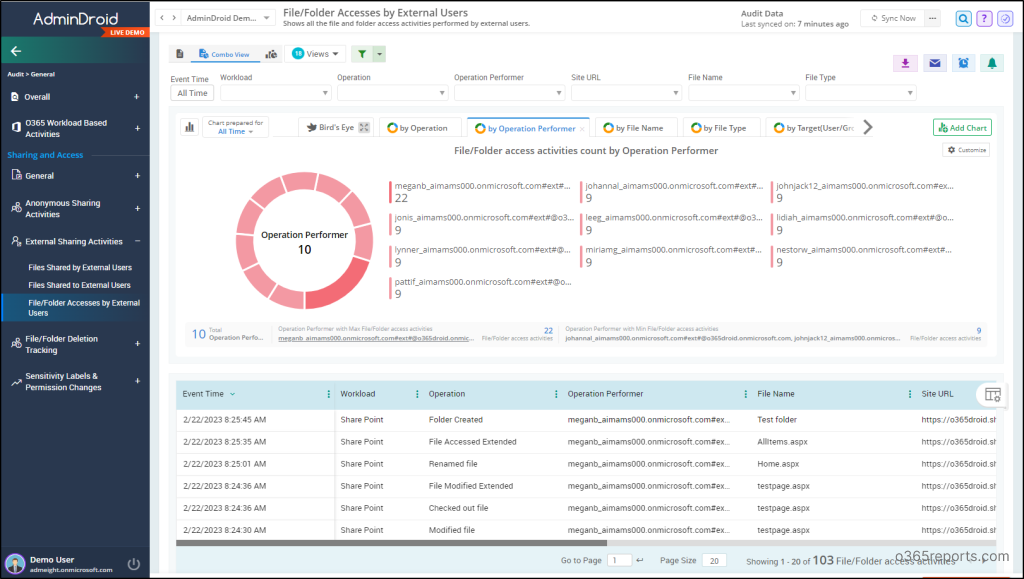Expand O365 Workload Based Activities section
Viewport: 1024px width, 579px height.
tap(137, 129)
